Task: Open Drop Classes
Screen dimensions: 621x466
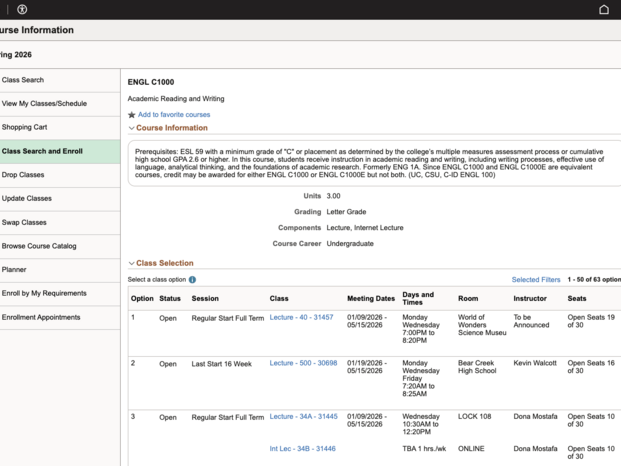Action: click(60, 175)
